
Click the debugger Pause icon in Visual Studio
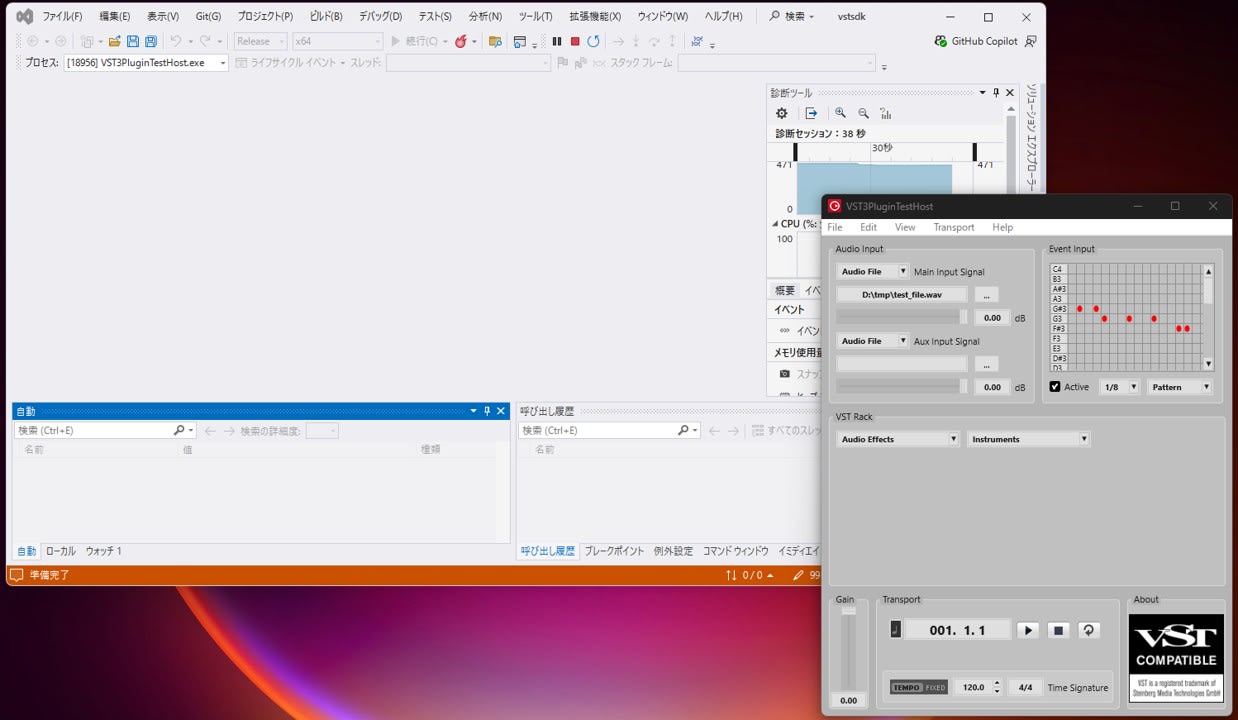pyautogui.click(x=556, y=41)
